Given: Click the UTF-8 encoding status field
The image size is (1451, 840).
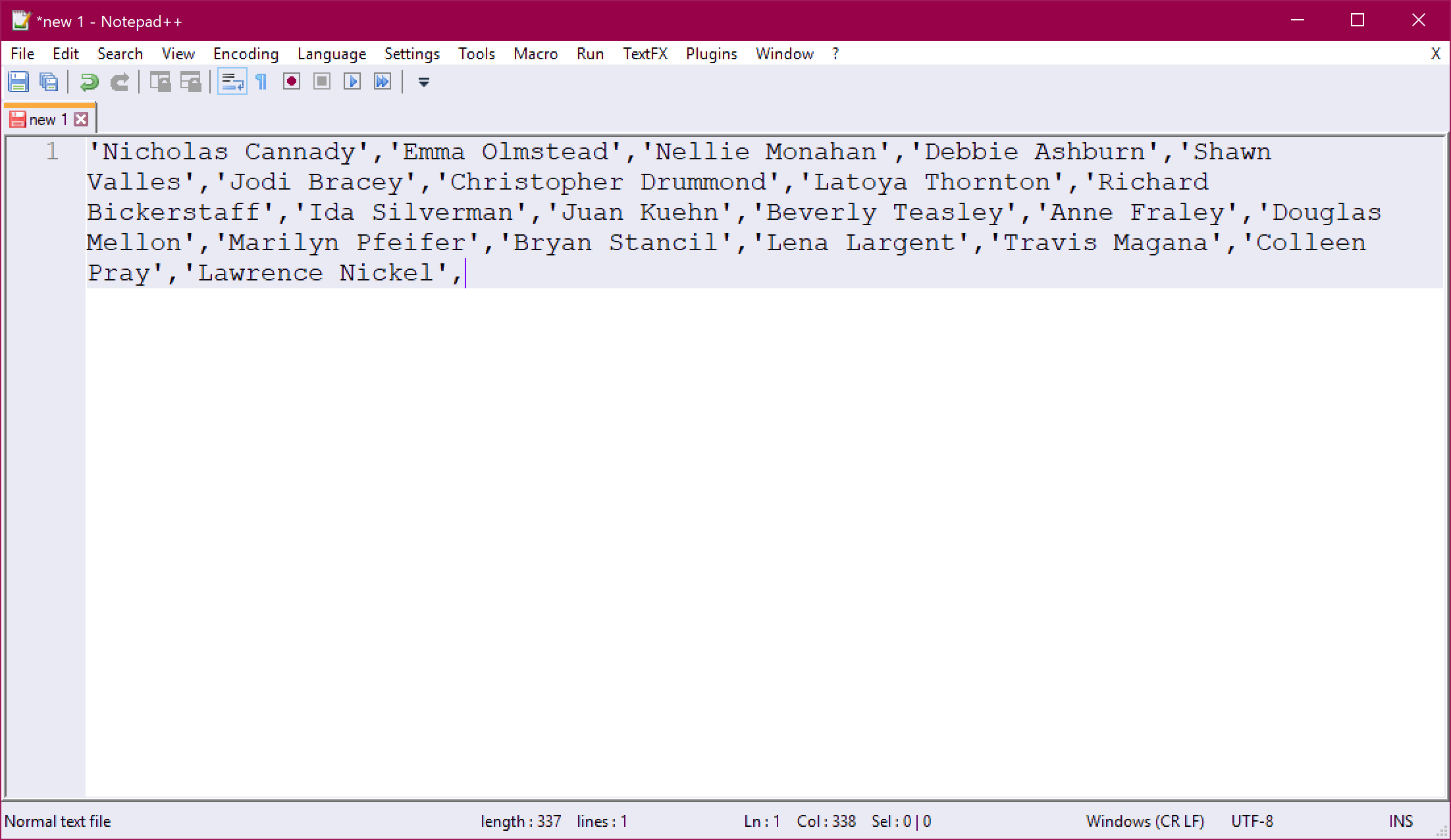Looking at the screenshot, I should click(1252, 821).
